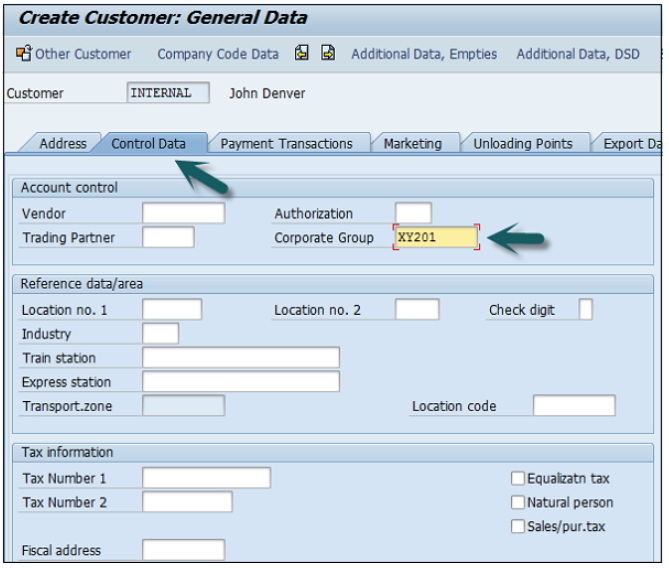This screenshot has width=669, height=568.
Task: Open Additional Data, DSD
Action: [x=579, y=54]
